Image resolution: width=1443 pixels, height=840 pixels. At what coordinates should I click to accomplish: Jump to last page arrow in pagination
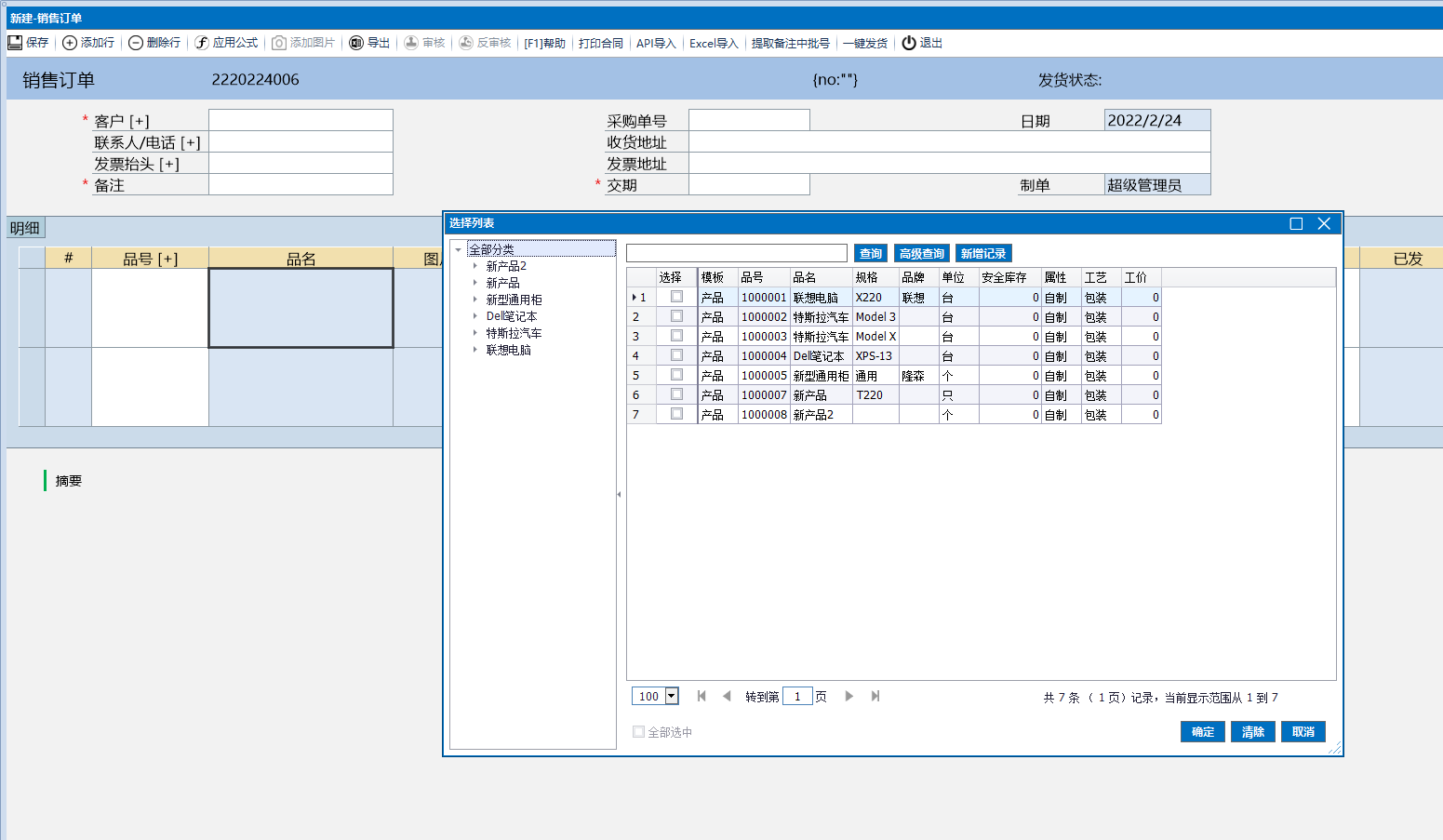pyautogui.click(x=875, y=696)
